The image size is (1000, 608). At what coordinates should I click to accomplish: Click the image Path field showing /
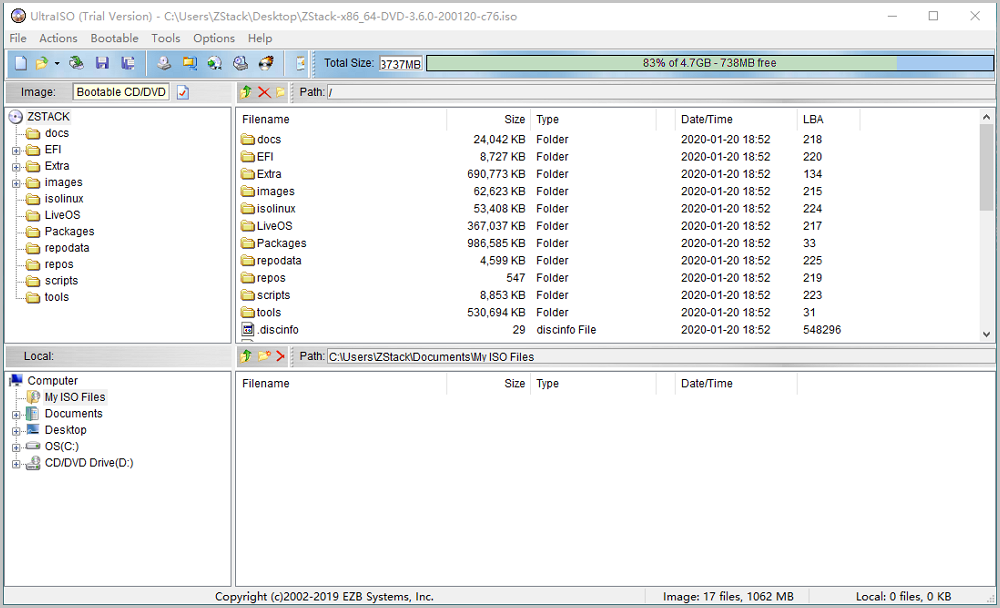pos(661,92)
